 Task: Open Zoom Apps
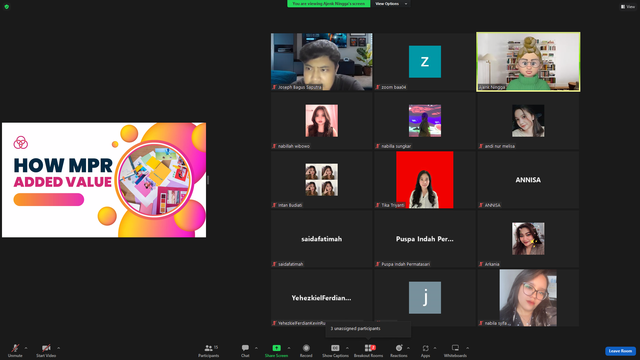tap(425, 350)
